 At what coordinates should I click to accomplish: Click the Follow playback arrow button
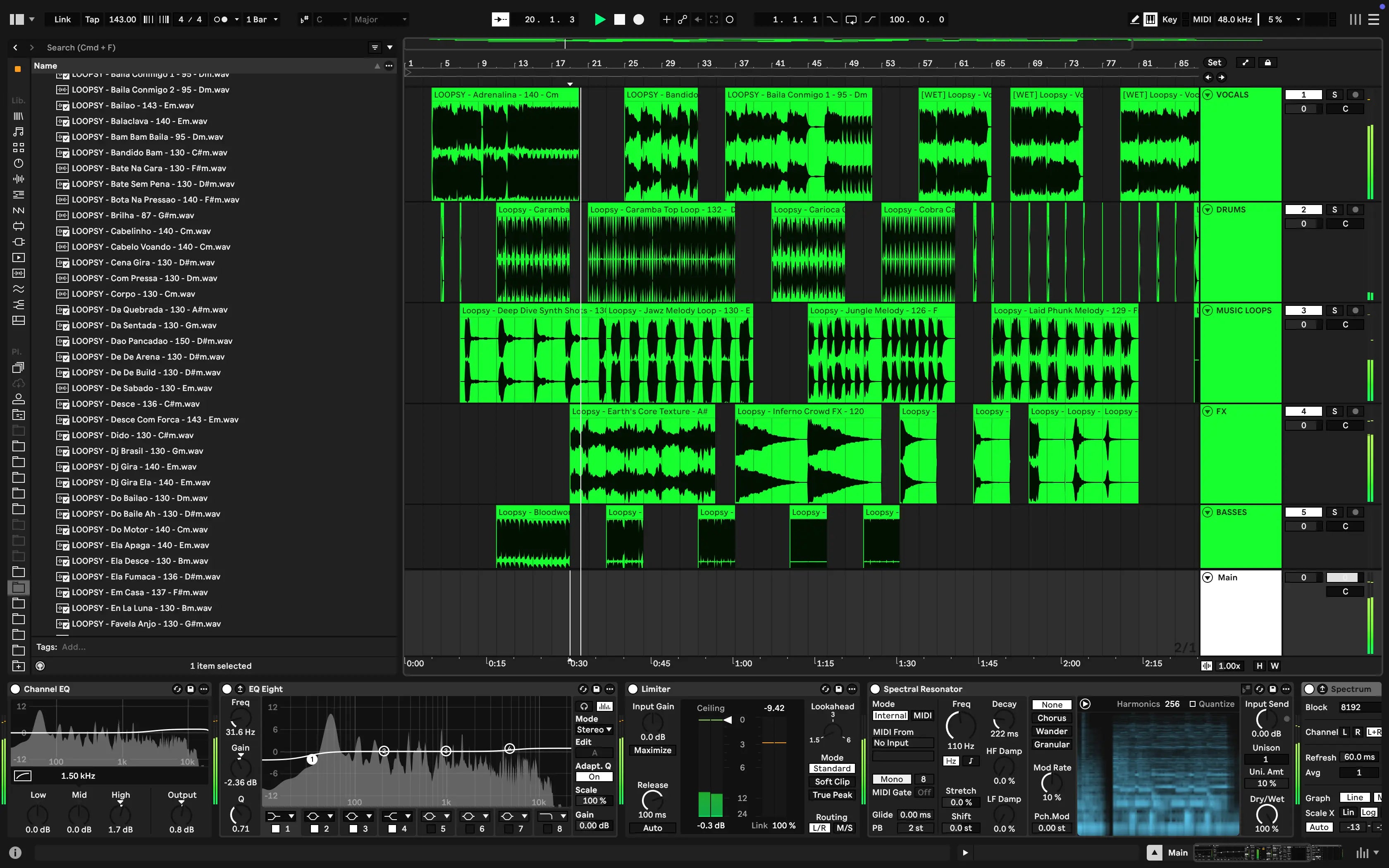(x=500, y=19)
